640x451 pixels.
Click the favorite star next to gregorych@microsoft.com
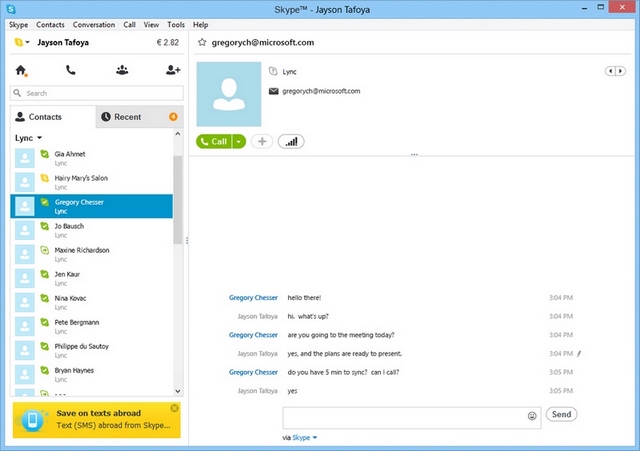(202, 43)
